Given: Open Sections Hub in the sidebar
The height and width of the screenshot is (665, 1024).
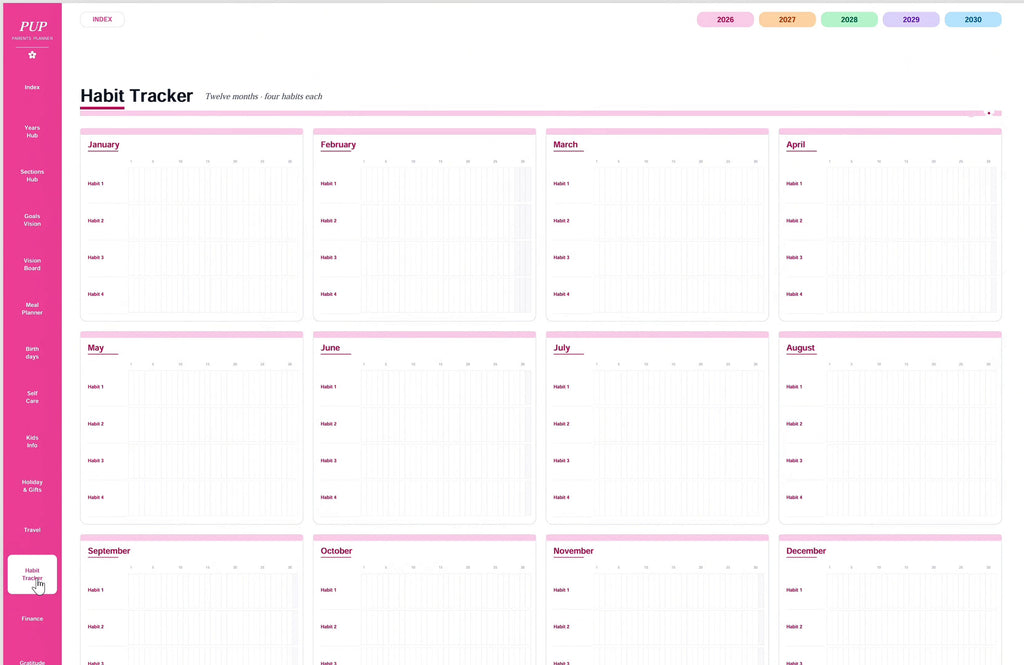Looking at the screenshot, I should coord(32,175).
